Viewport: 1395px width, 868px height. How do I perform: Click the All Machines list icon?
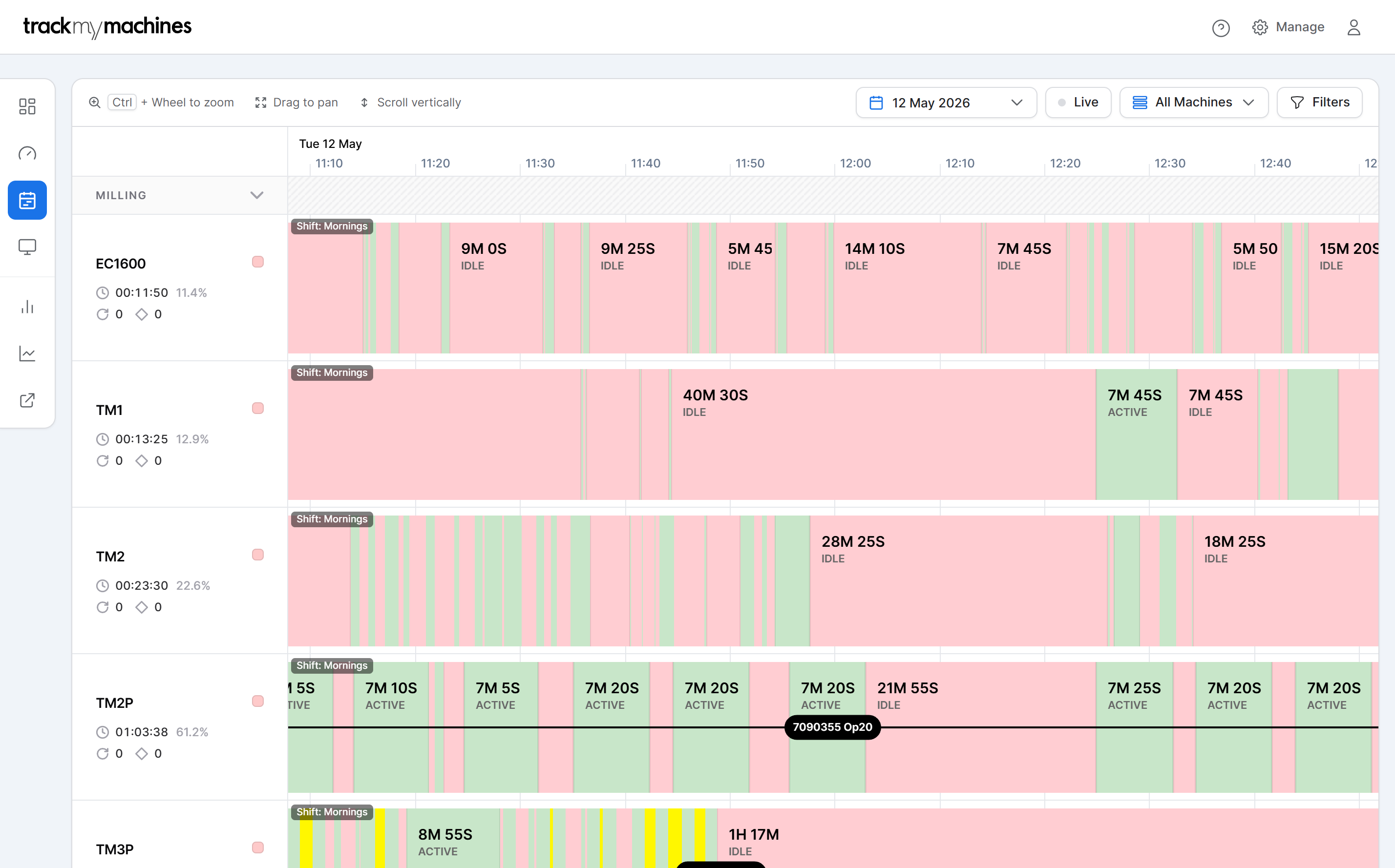(x=1140, y=102)
